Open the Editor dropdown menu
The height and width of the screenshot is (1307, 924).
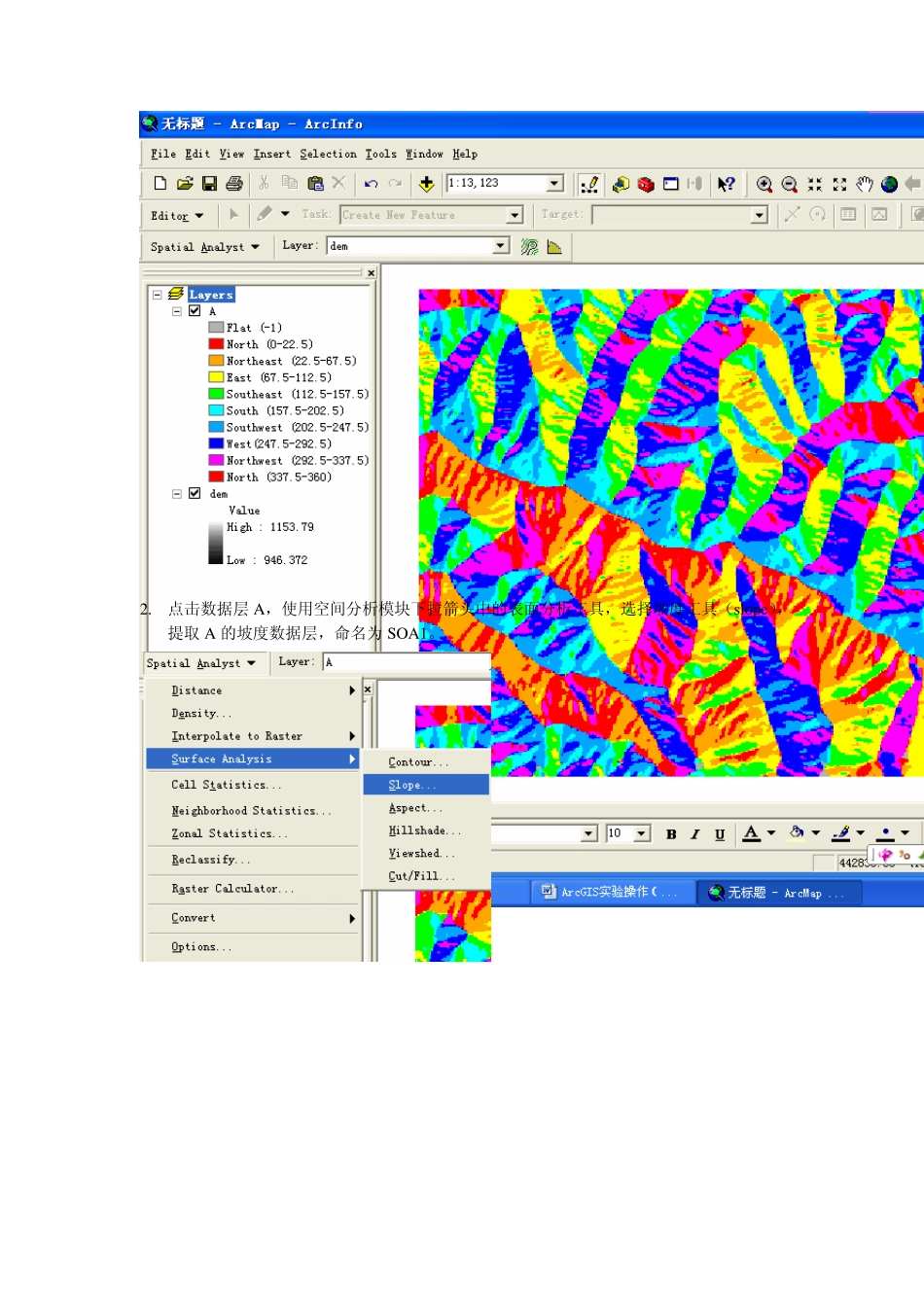coord(177,216)
